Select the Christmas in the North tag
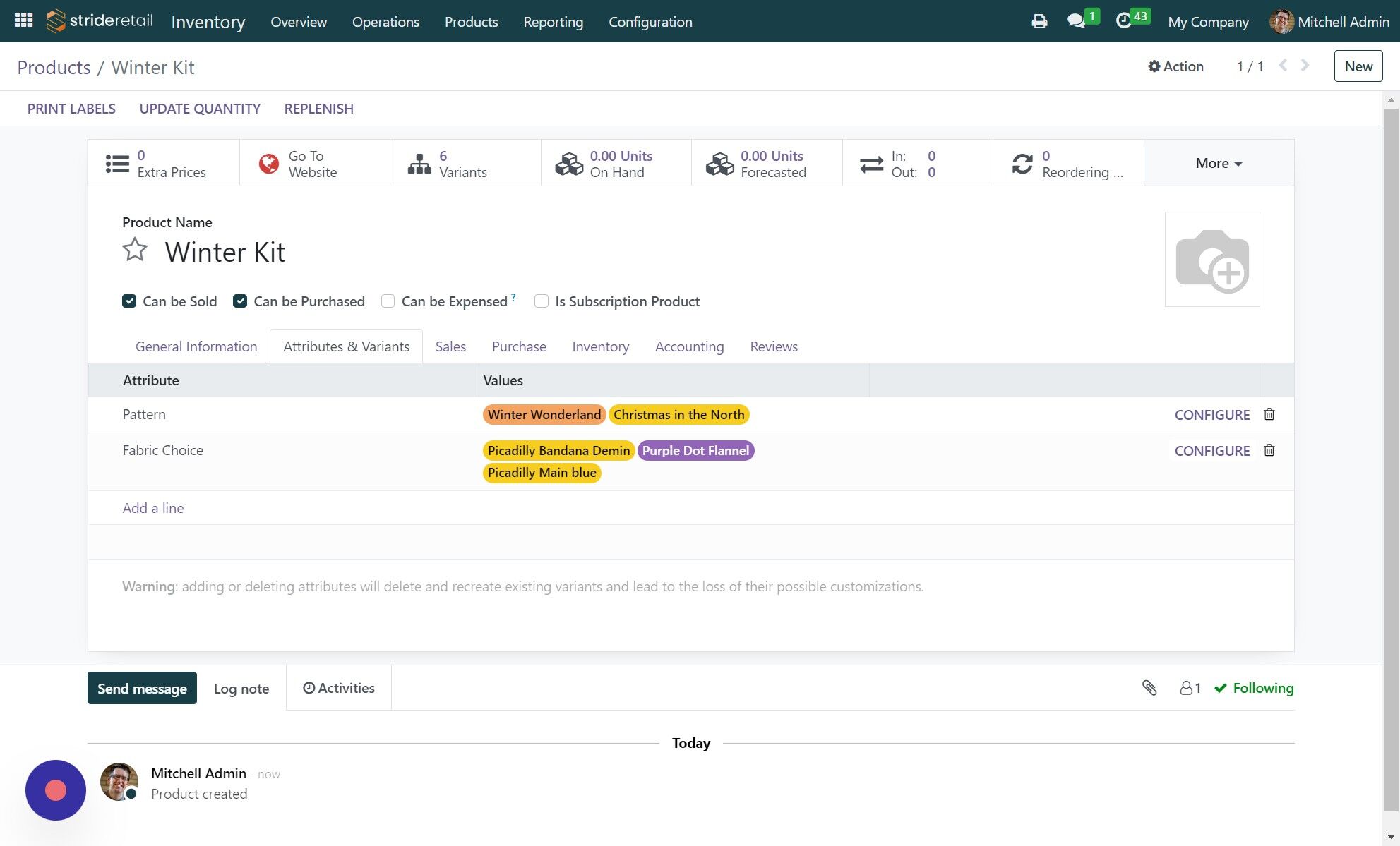This screenshot has height=846, width=1400. coord(678,415)
